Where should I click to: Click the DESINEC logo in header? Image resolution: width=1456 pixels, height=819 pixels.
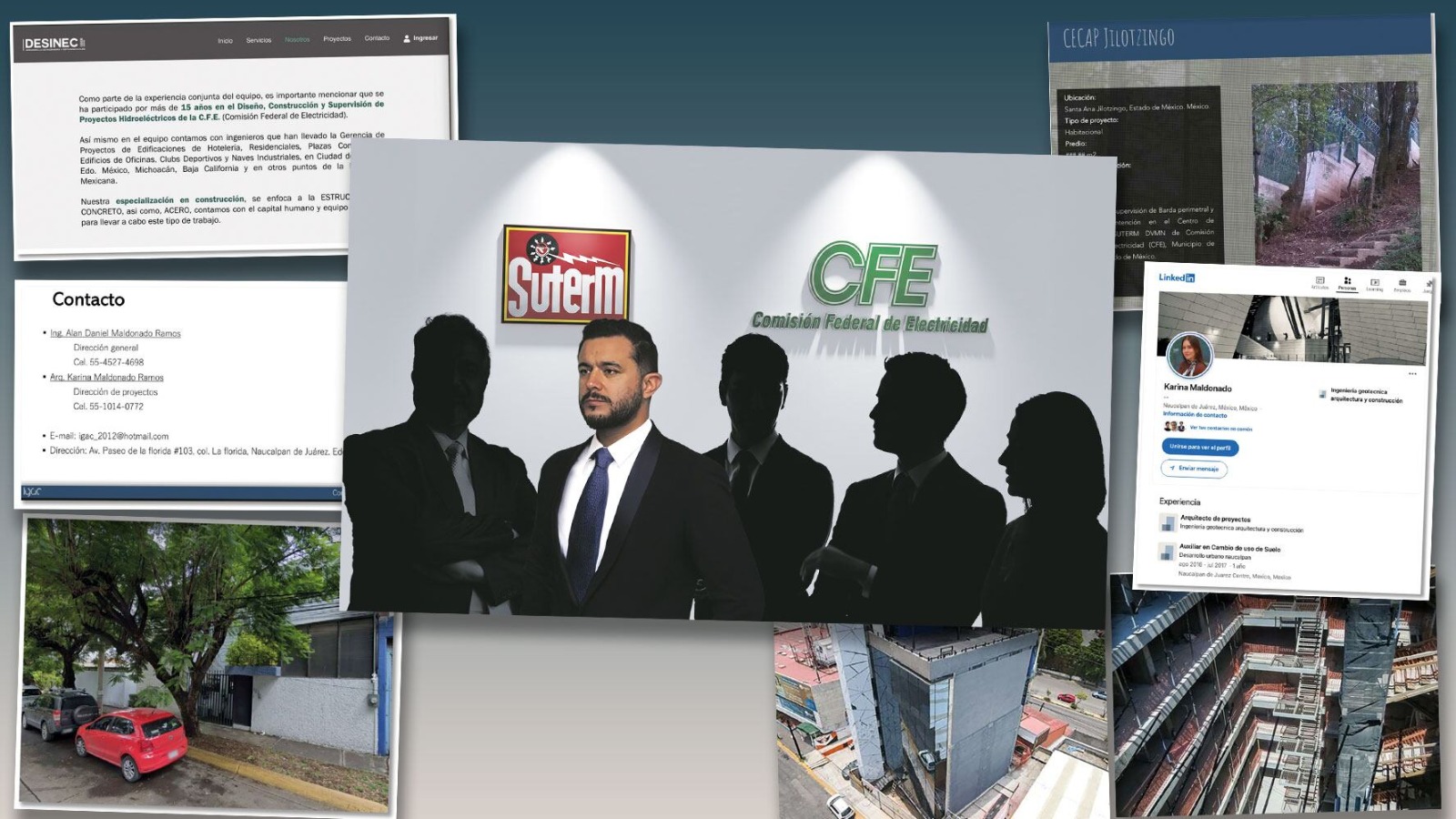54,44
